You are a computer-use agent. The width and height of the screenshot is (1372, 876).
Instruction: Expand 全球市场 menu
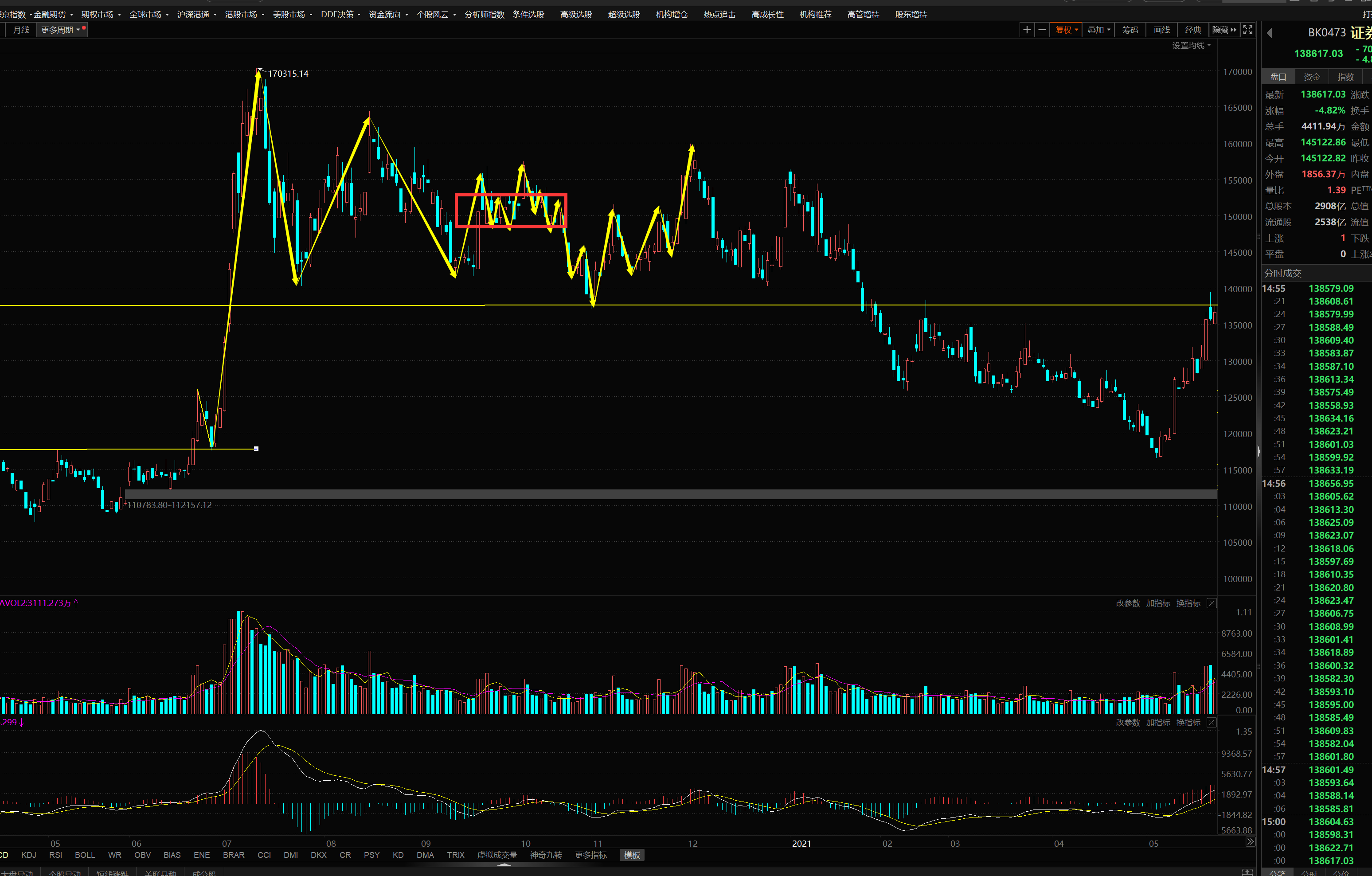click(149, 14)
